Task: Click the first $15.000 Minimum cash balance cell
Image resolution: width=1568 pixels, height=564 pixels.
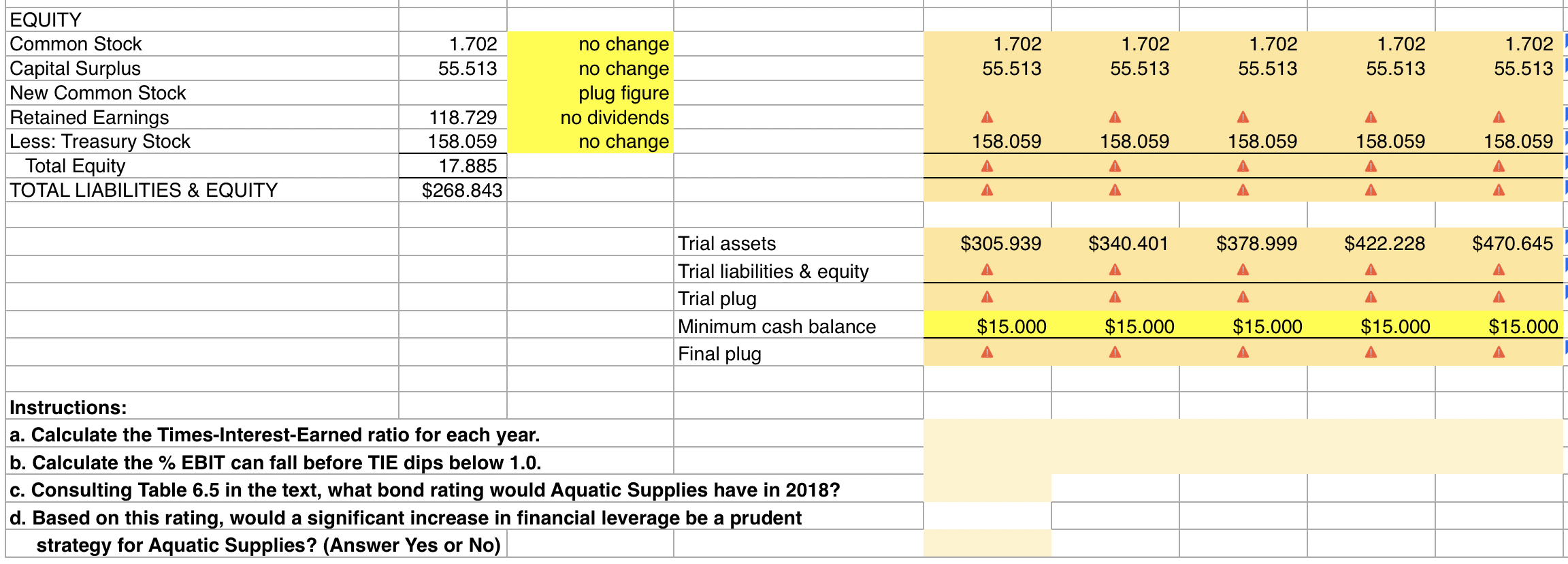Action: click(x=1011, y=326)
